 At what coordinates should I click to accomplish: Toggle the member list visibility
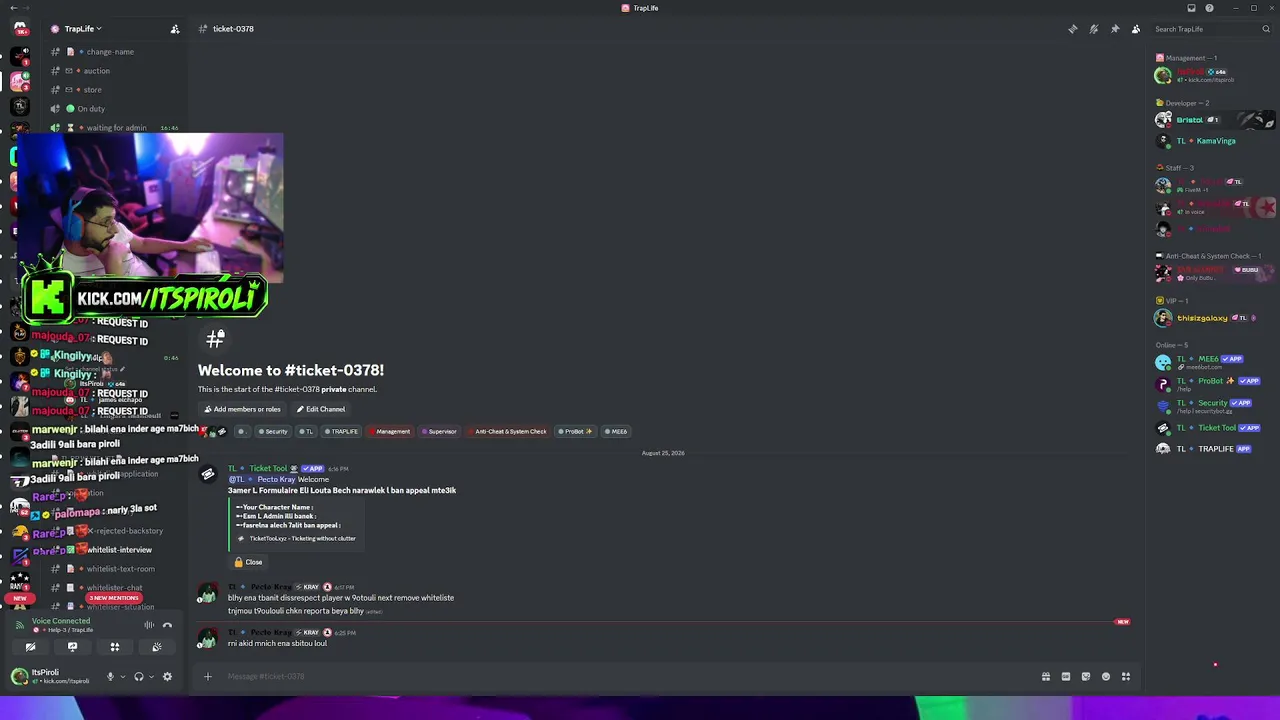(x=1136, y=29)
